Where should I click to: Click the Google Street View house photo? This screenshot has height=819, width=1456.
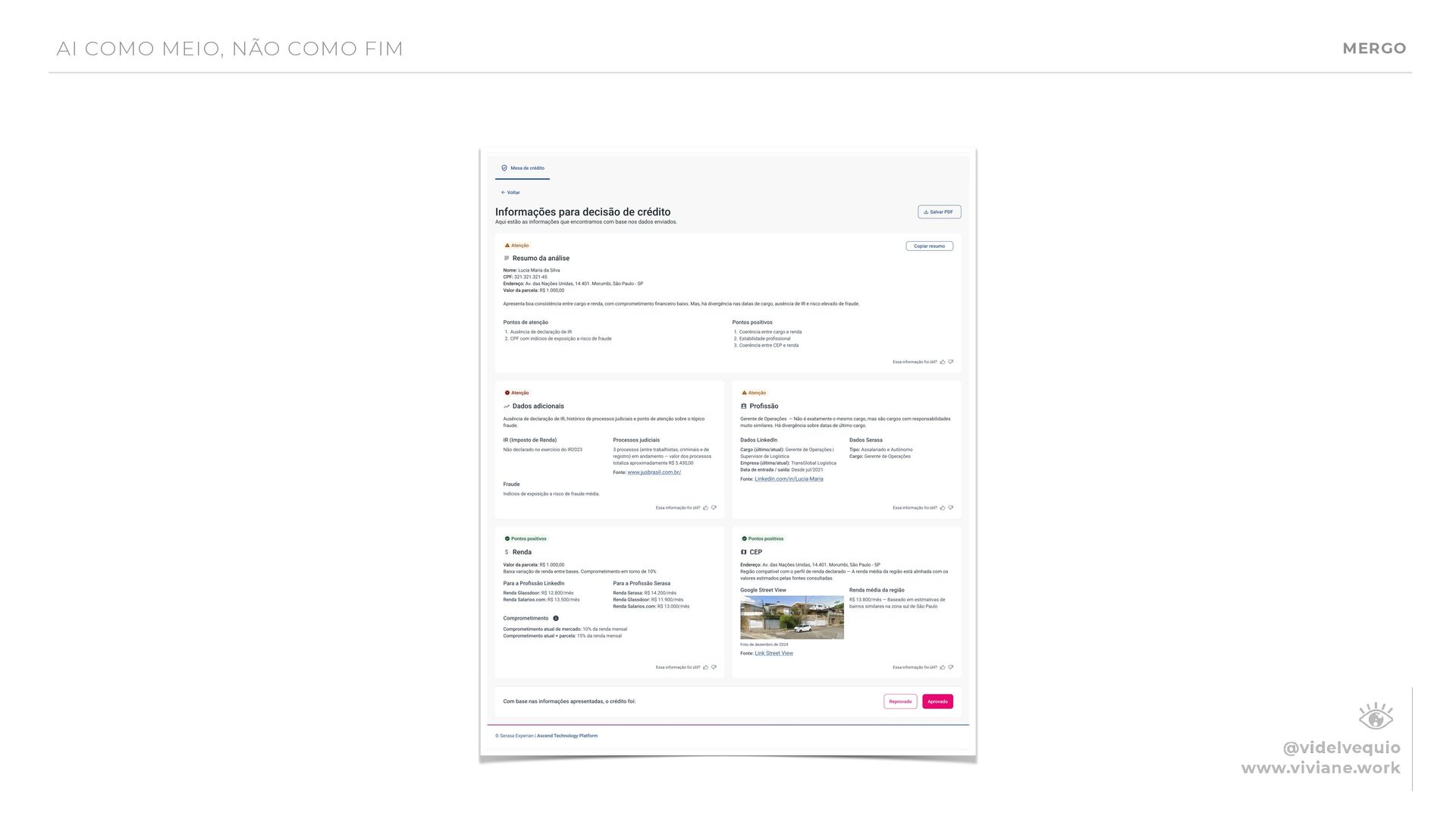[x=792, y=617]
